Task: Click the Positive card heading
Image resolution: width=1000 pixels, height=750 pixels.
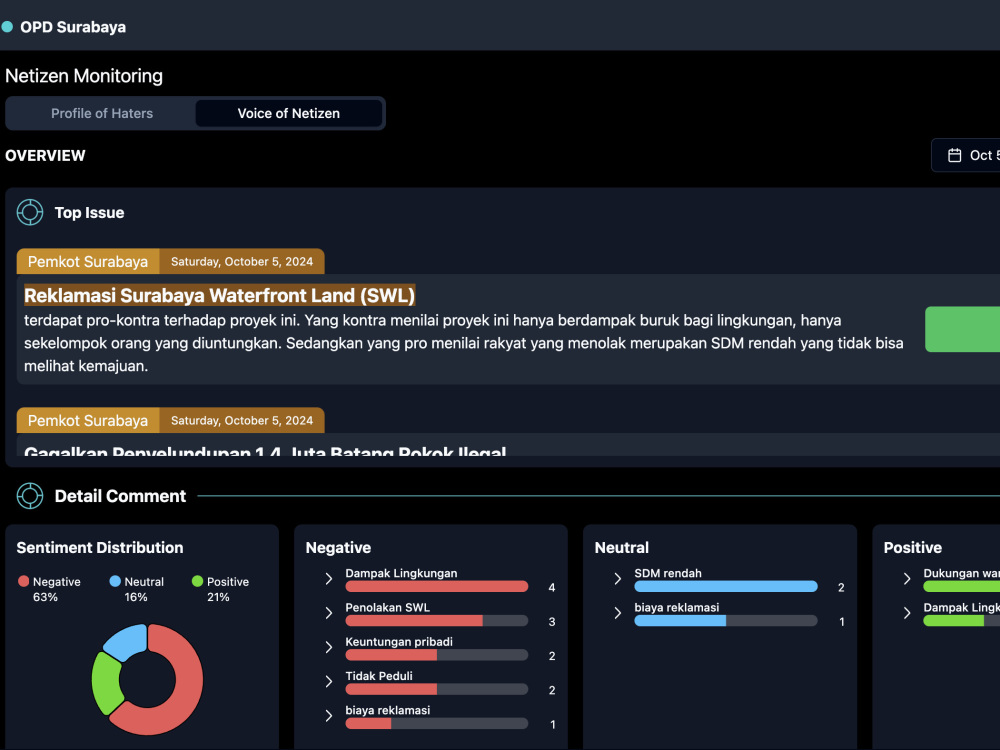Action: tap(913, 548)
